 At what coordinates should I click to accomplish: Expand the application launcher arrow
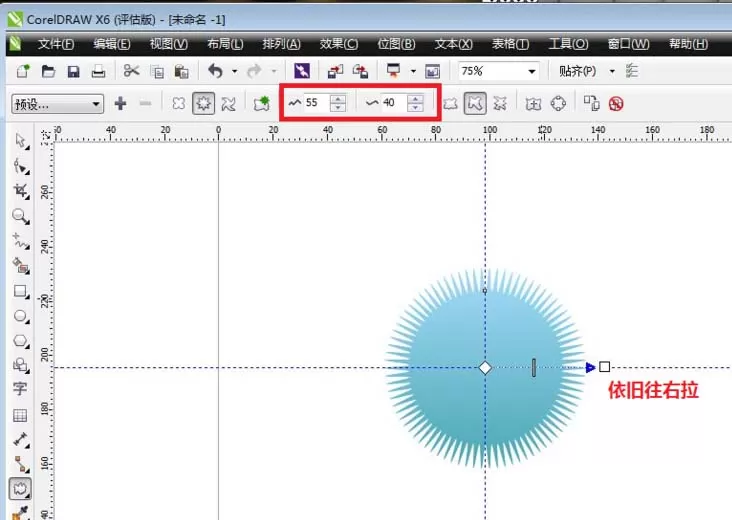point(413,71)
